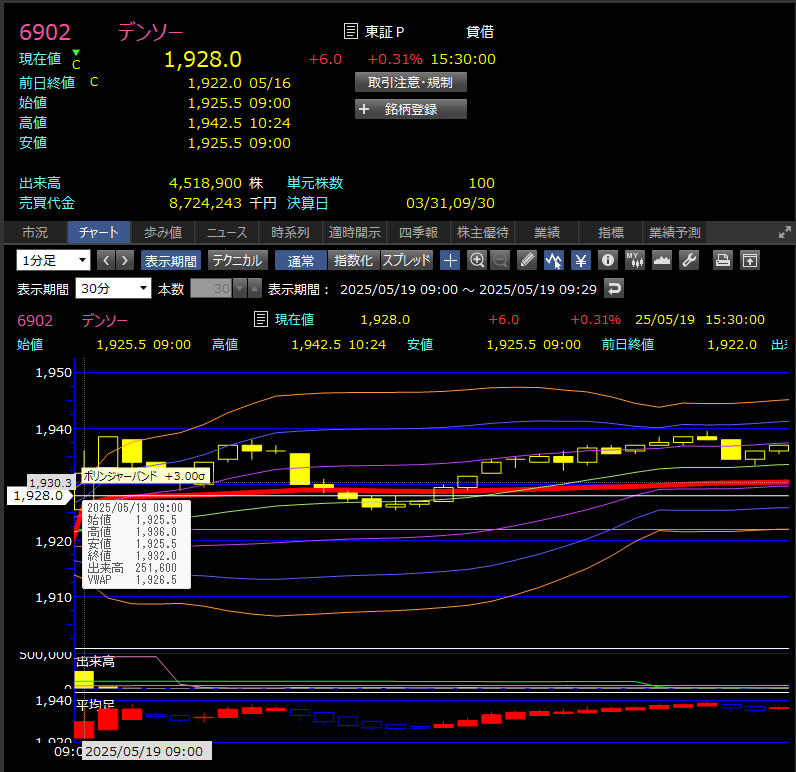Print the chart via printer icon

(723, 261)
